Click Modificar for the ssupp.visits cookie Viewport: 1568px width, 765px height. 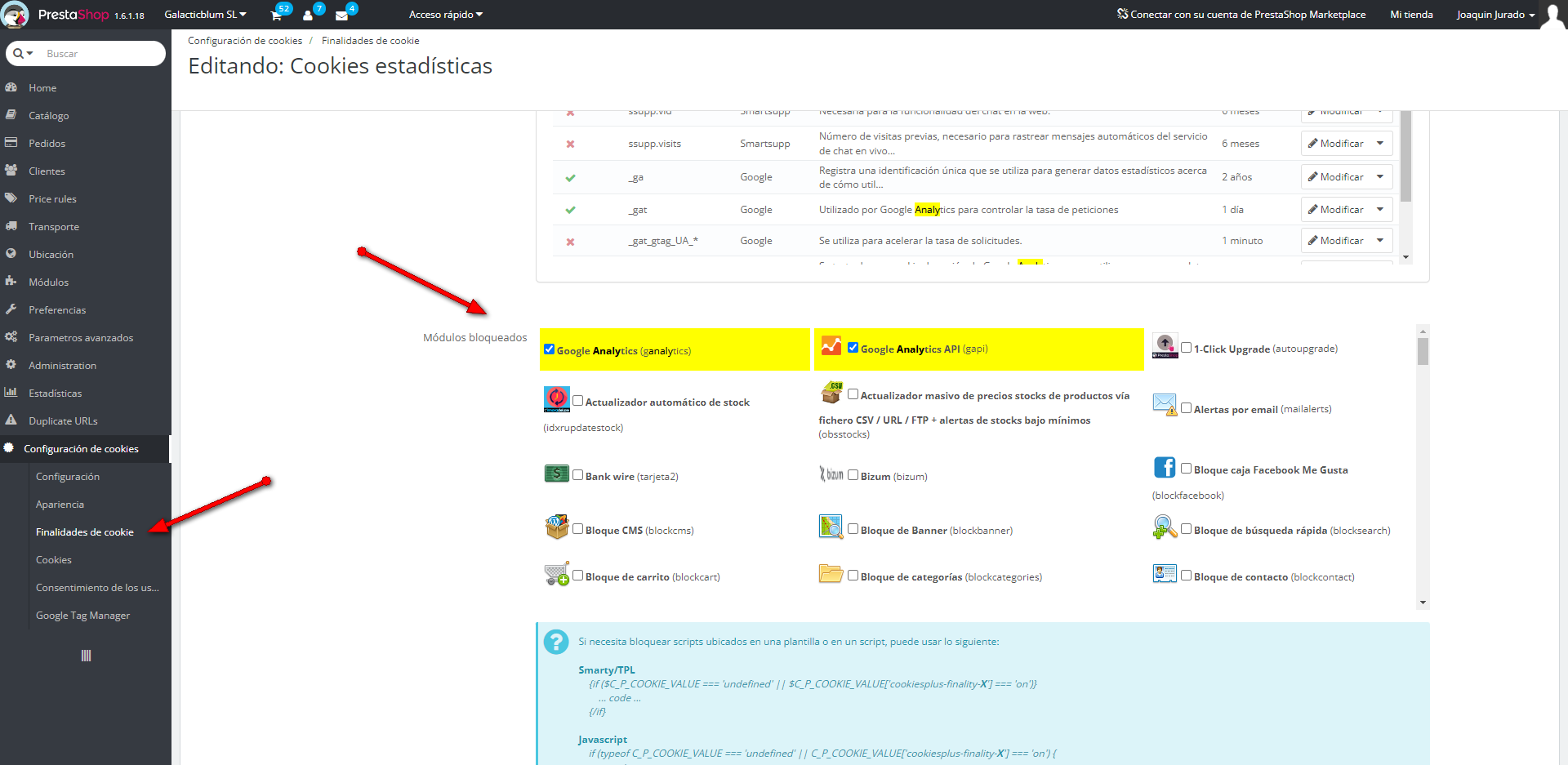[1335, 143]
